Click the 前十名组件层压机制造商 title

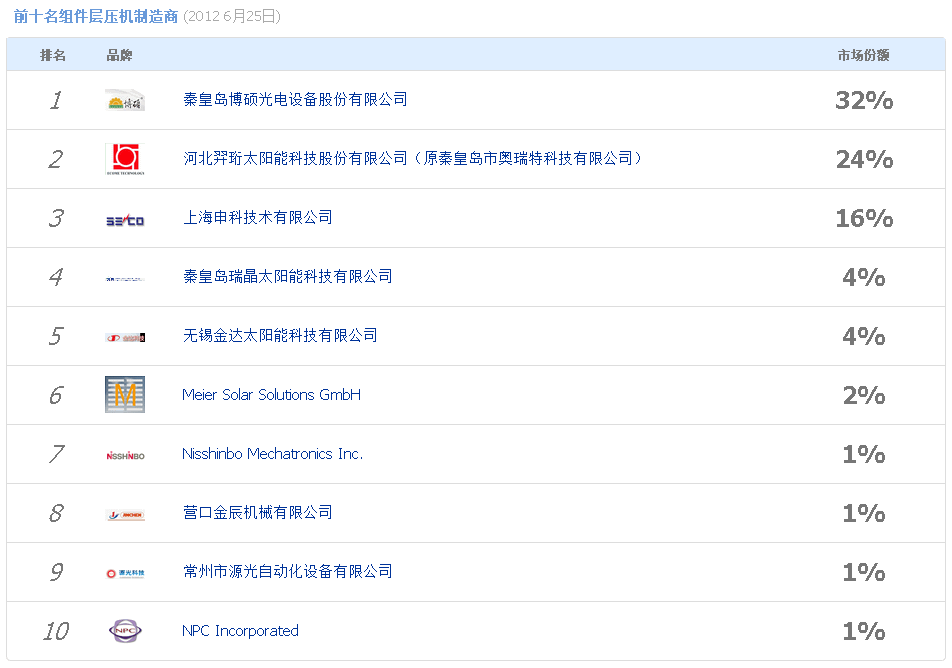pyautogui.click(x=96, y=16)
